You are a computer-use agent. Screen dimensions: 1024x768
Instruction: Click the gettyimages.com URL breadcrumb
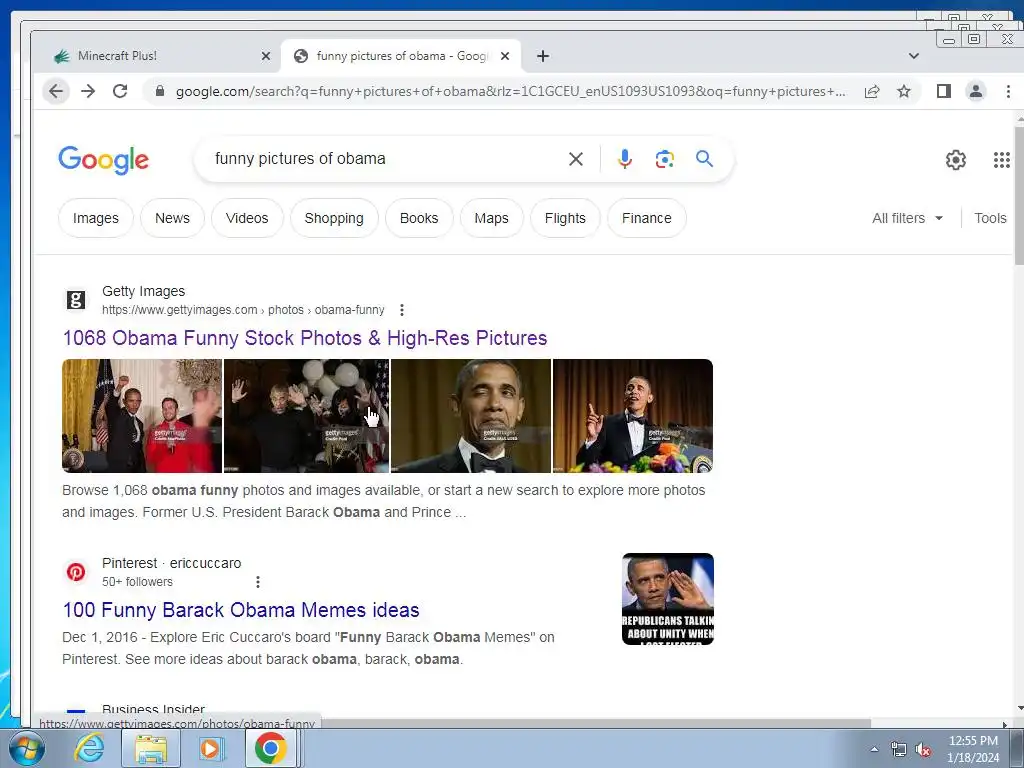[x=243, y=310]
